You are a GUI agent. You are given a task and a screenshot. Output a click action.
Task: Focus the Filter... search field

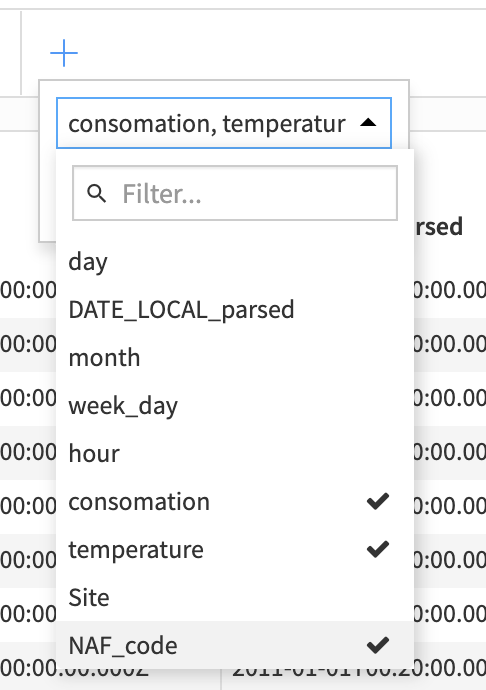pos(235,193)
